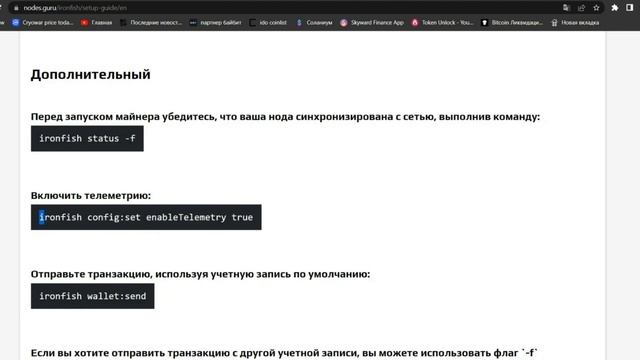Bookmark this page with the star icon
The height and width of the screenshot is (360, 640).
(596, 8)
